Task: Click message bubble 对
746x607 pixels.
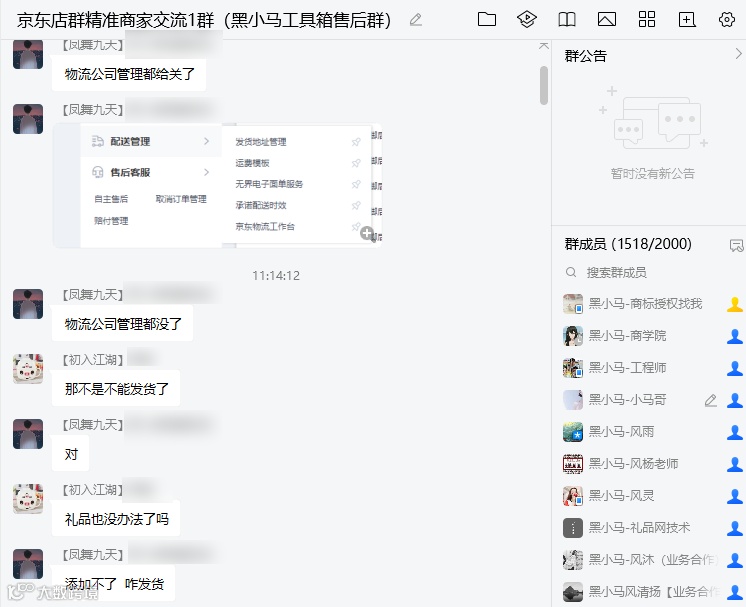Action: (x=71, y=454)
